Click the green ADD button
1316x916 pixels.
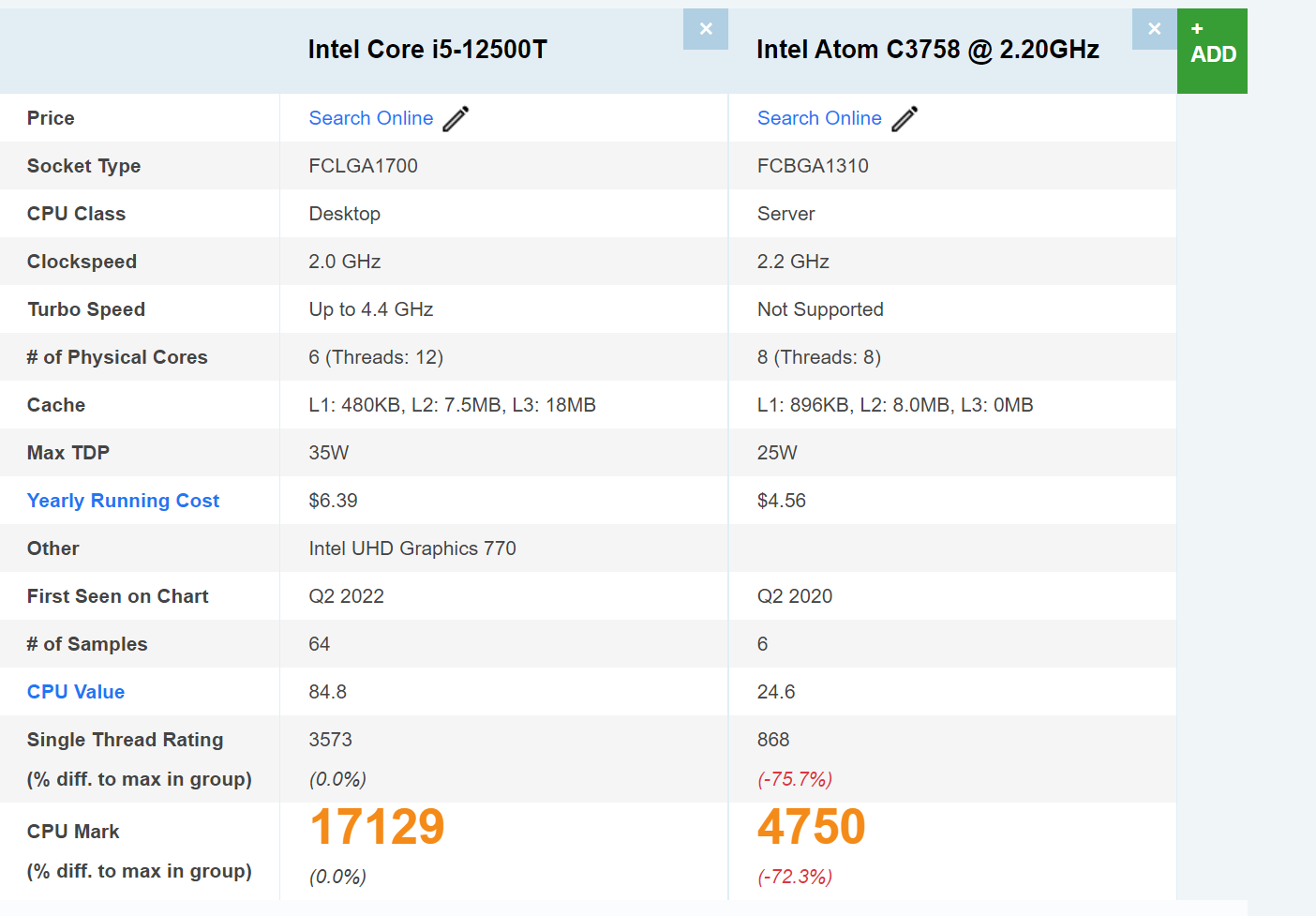point(1212,51)
